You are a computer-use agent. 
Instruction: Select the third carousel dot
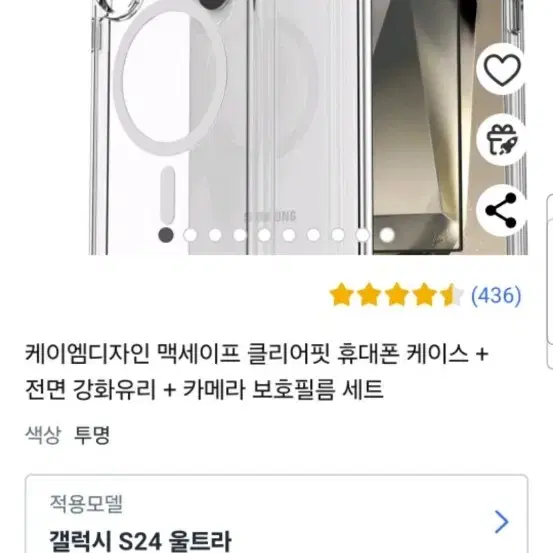point(215,235)
